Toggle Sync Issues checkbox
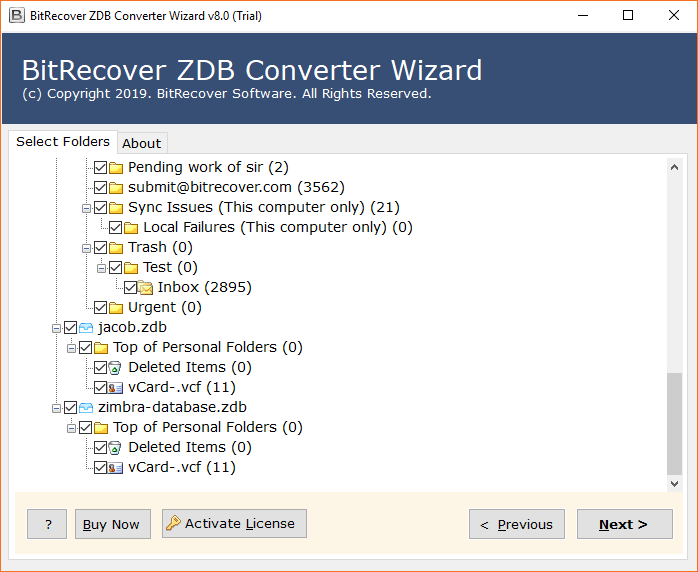The image size is (698, 572). point(101,208)
